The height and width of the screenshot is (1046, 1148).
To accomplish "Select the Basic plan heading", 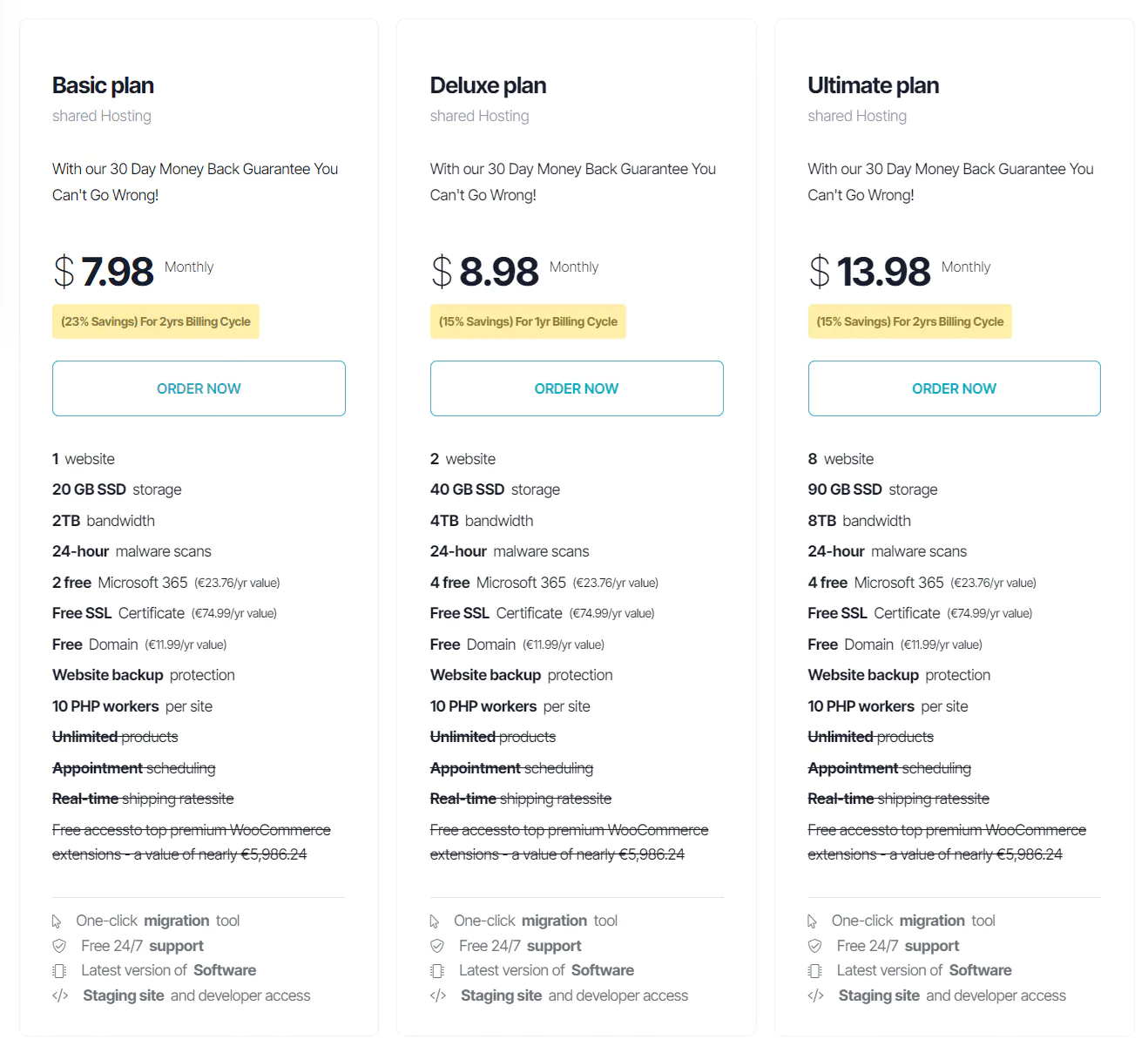I will point(103,85).
